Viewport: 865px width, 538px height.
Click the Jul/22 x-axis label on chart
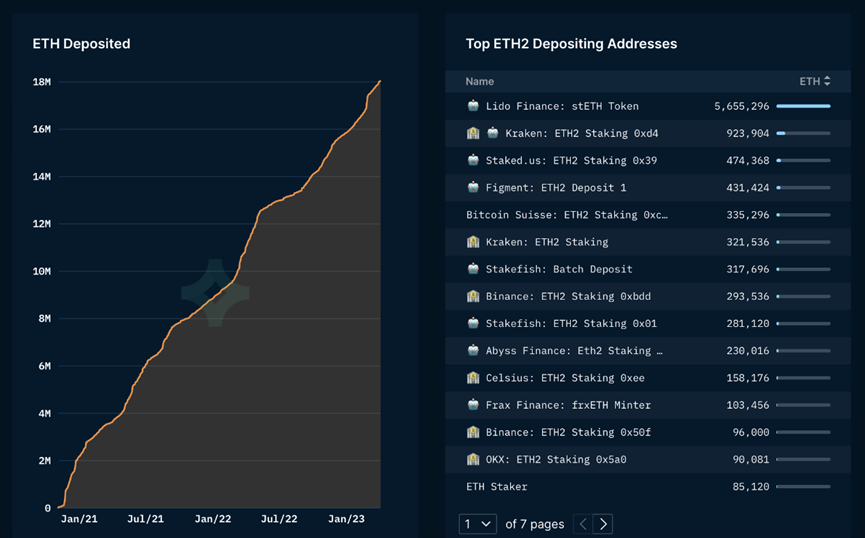tap(279, 519)
